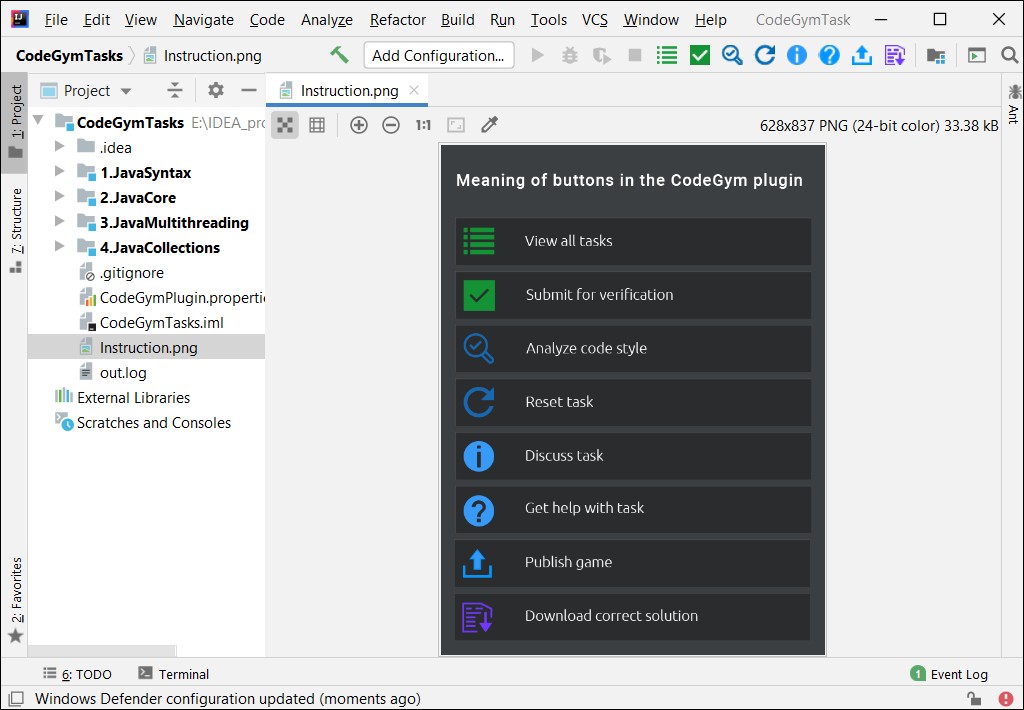Toggle the chessboard transparency background

tap(285, 125)
